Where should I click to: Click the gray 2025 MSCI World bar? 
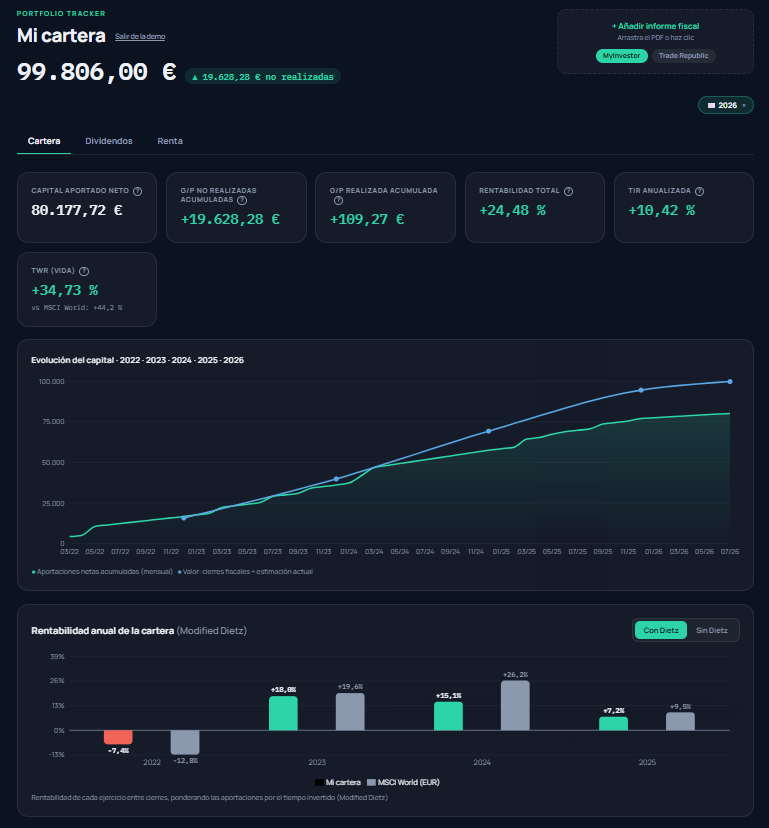[x=680, y=722]
